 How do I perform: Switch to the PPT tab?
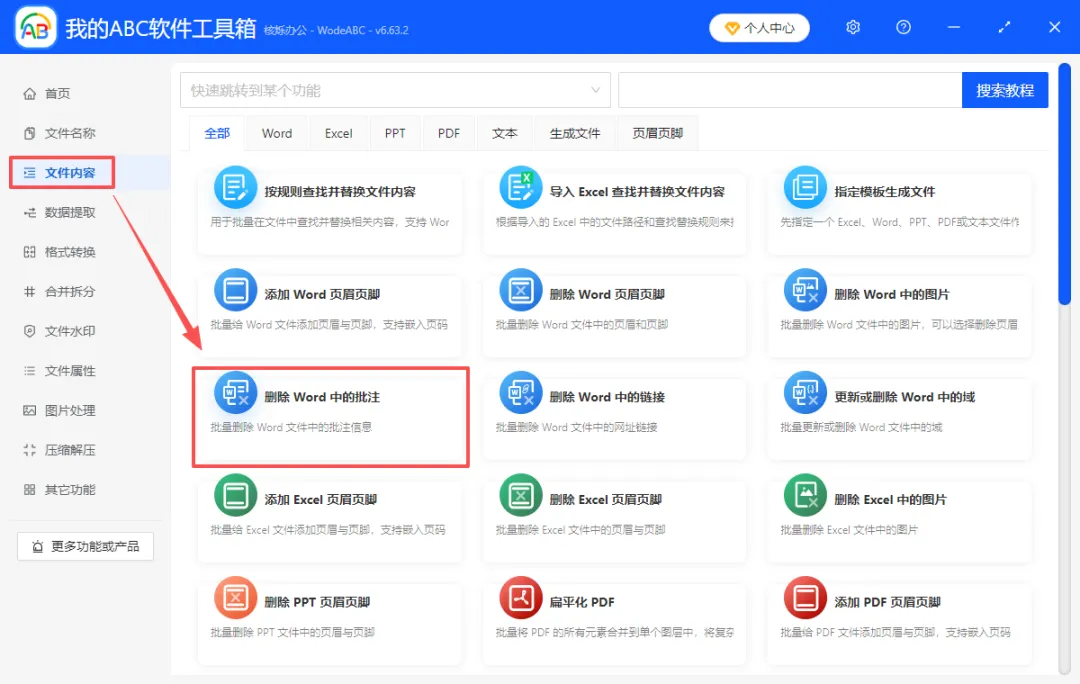coord(395,133)
